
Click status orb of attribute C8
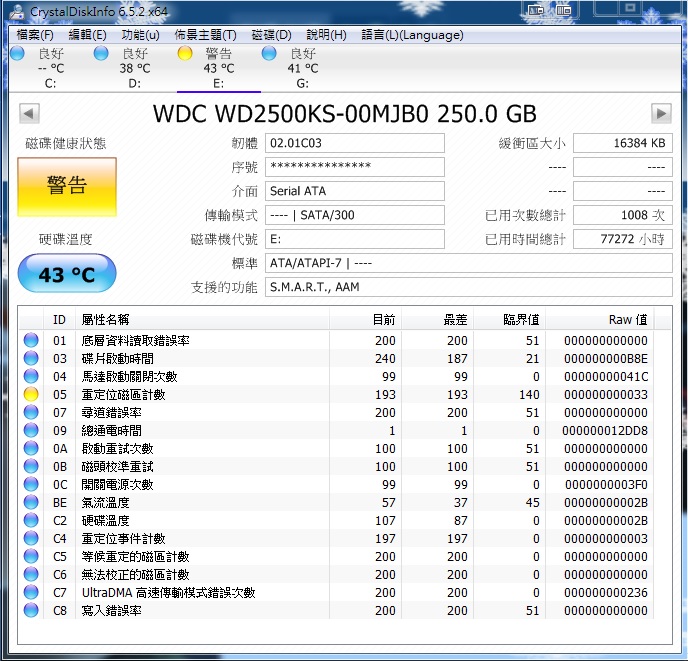tap(31, 610)
